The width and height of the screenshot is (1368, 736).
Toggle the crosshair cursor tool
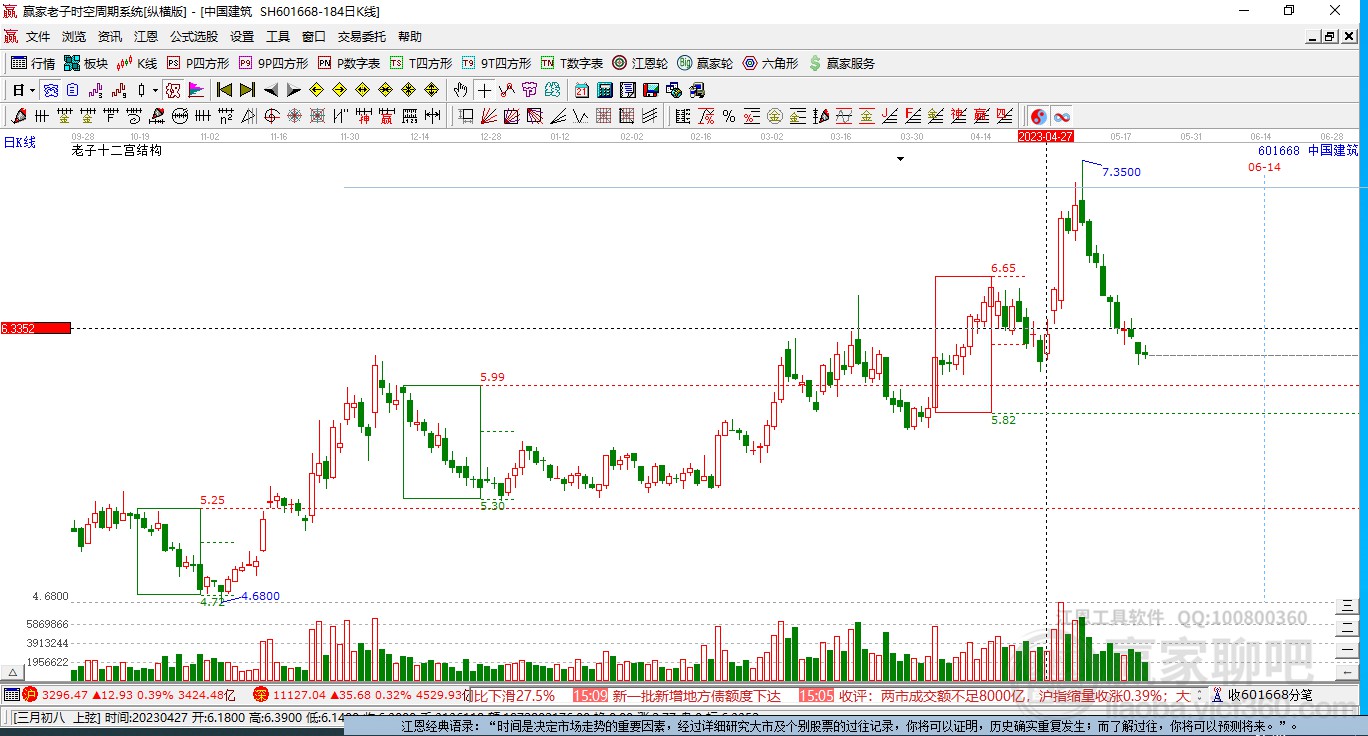point(485,90)
